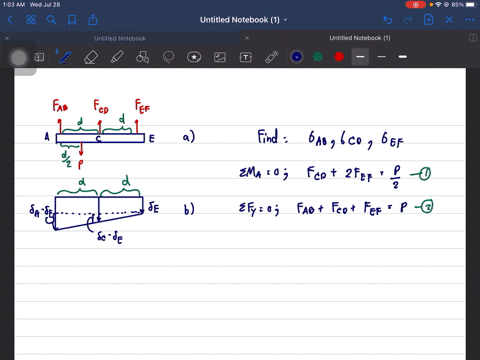Open the search magnifier
The image size is (480, 360).
pos(51,20)
